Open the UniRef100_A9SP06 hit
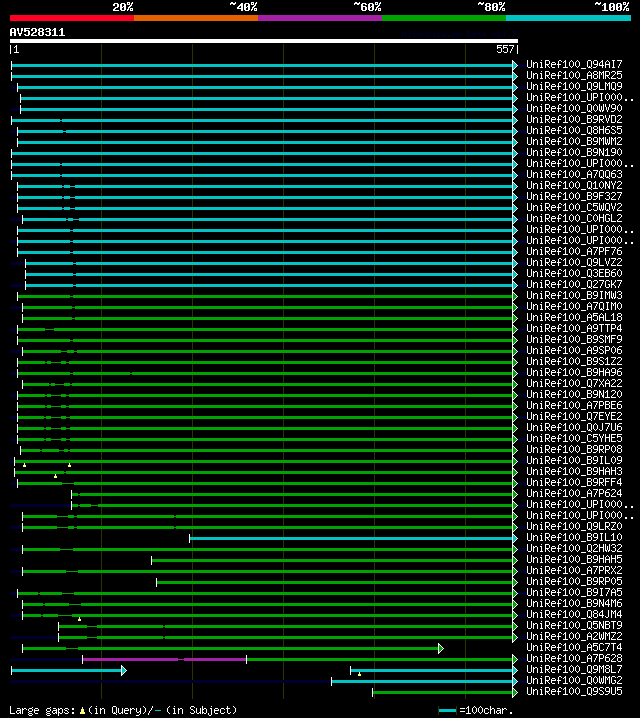 point(574,350)
